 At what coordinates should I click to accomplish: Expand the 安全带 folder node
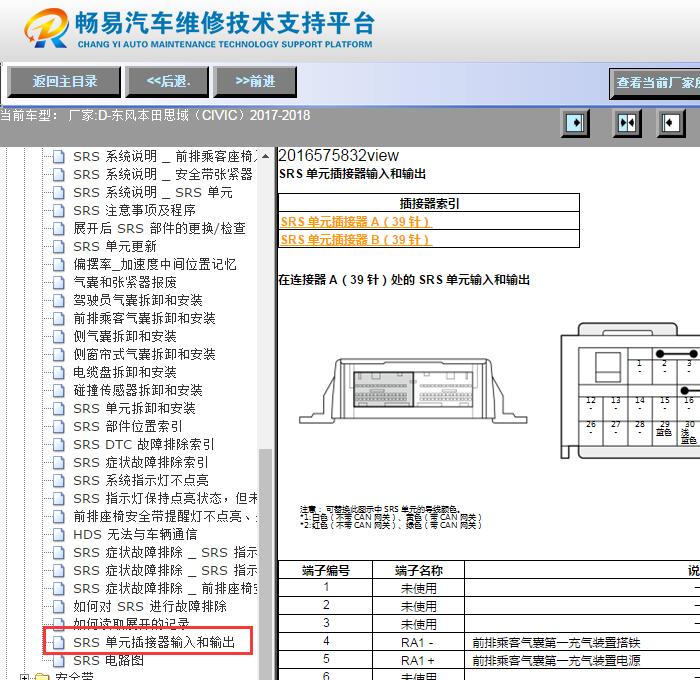(25, 677)
